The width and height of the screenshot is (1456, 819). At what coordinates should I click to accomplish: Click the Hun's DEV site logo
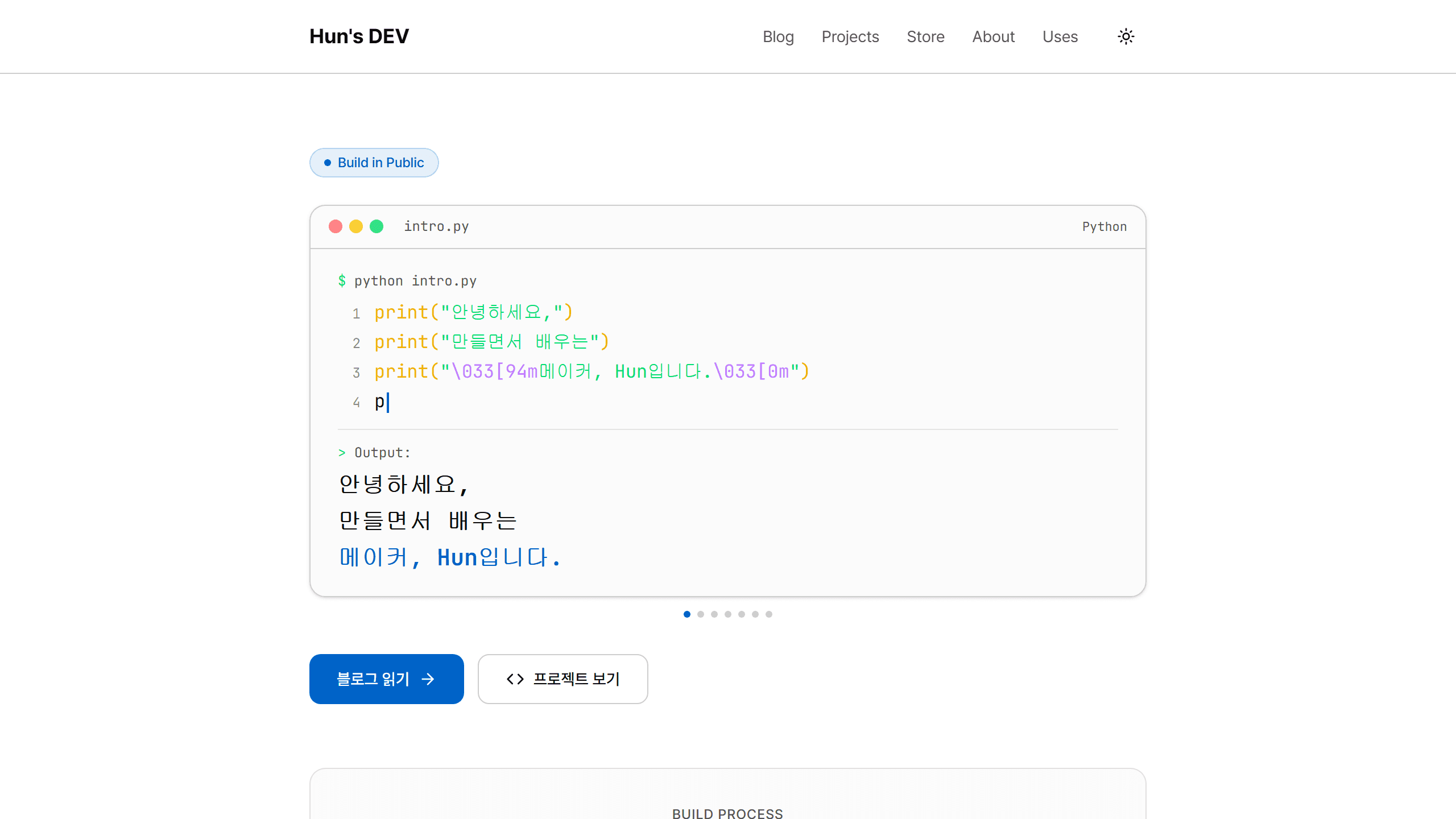click(359, 36)
